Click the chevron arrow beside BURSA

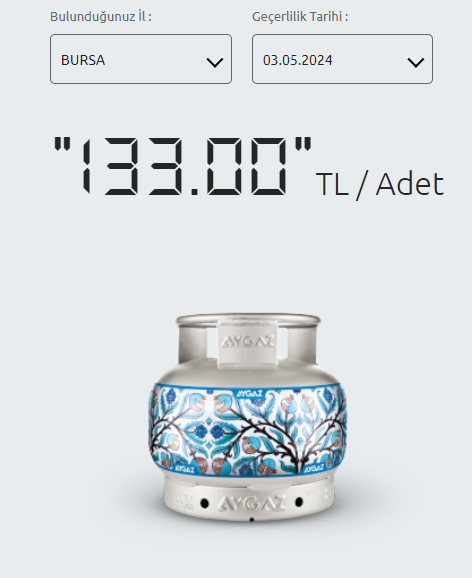click(215, 62)
